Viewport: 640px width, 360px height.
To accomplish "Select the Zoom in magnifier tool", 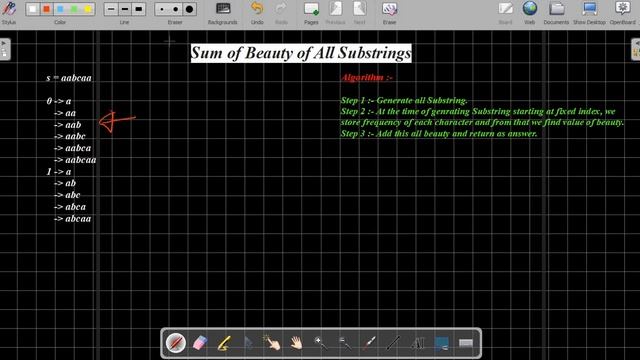I will pyautogui.click(x=320, y=343).
